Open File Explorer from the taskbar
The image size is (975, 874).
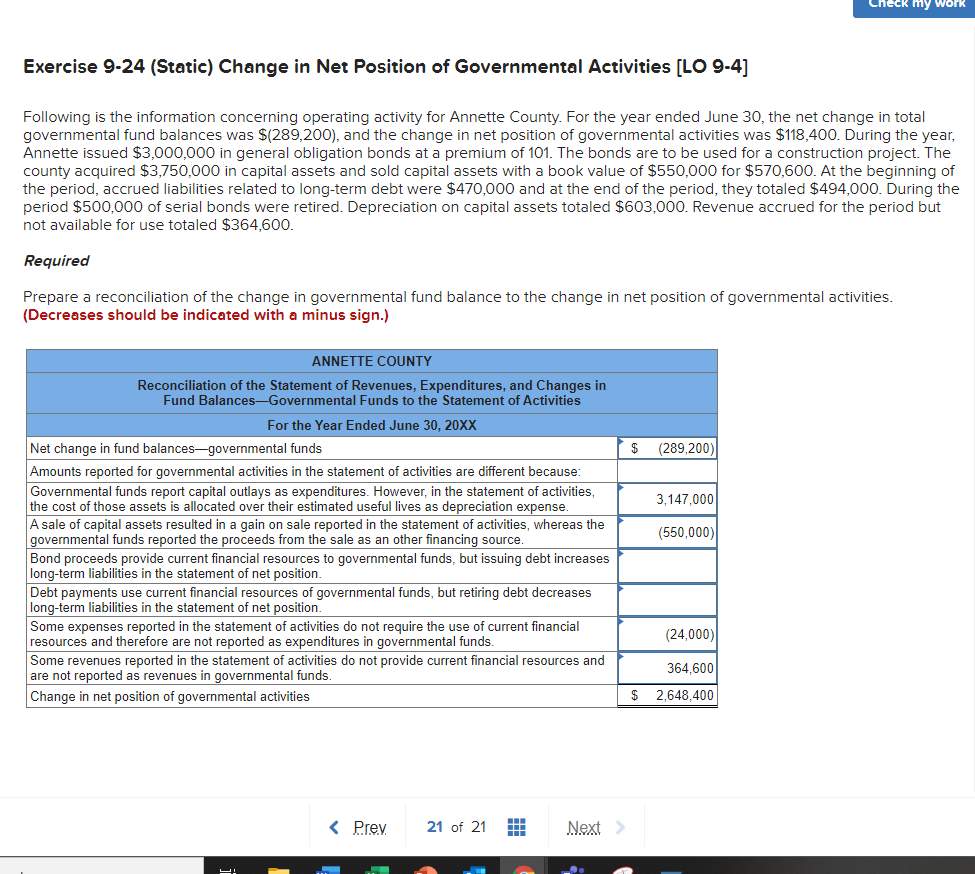(277, 868)
